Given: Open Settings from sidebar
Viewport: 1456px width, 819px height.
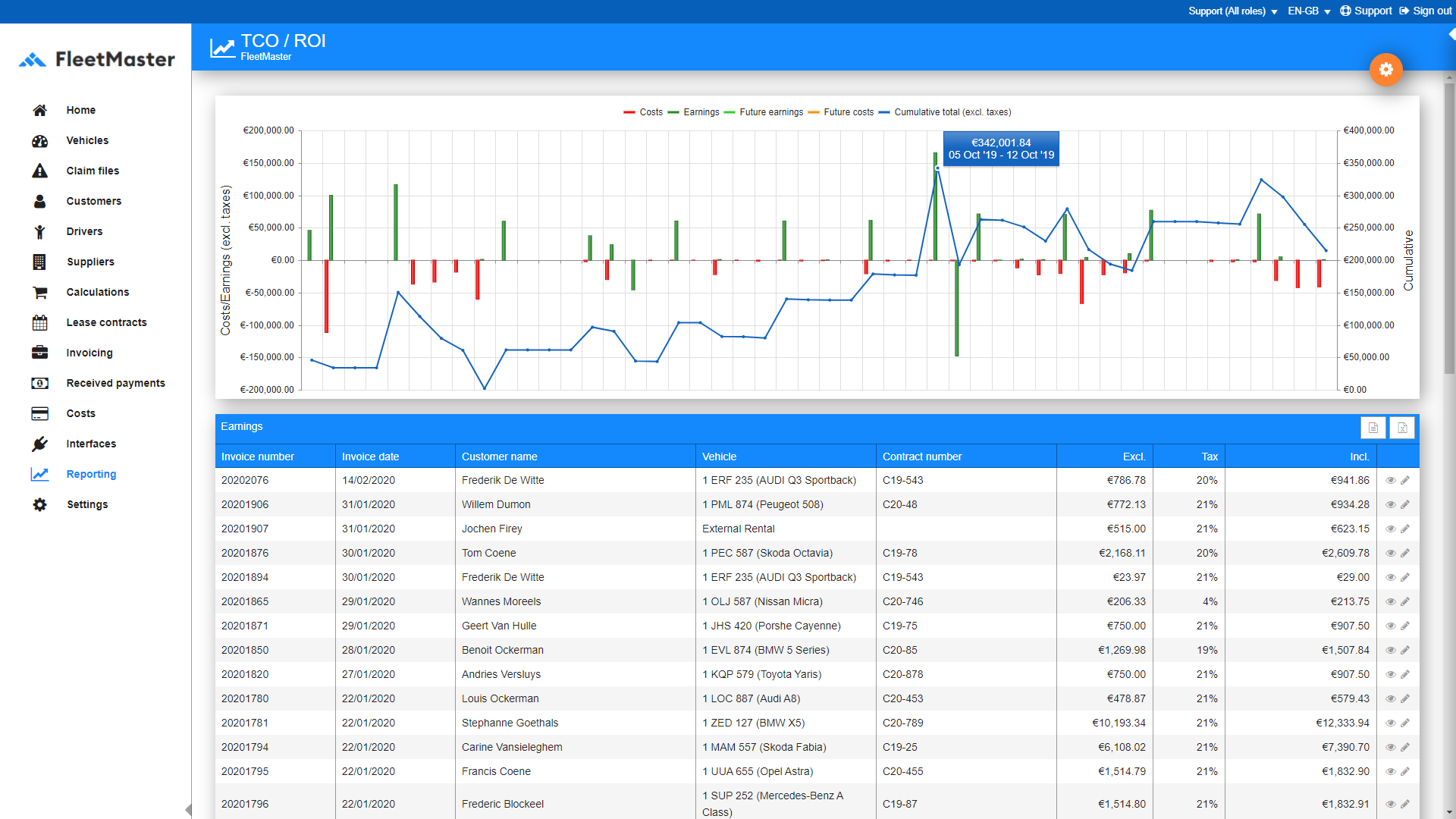Looking at the screenshot, I should [x=87, y=505].
